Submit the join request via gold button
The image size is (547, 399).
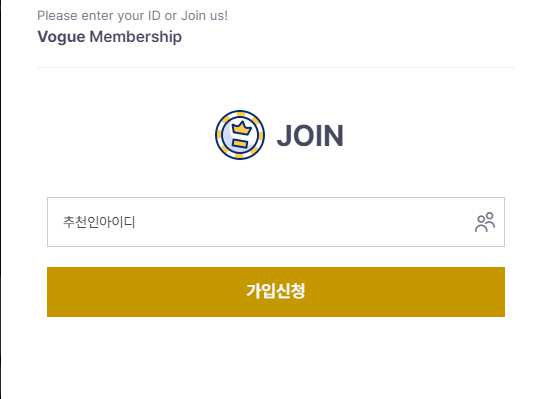[276, 292]
